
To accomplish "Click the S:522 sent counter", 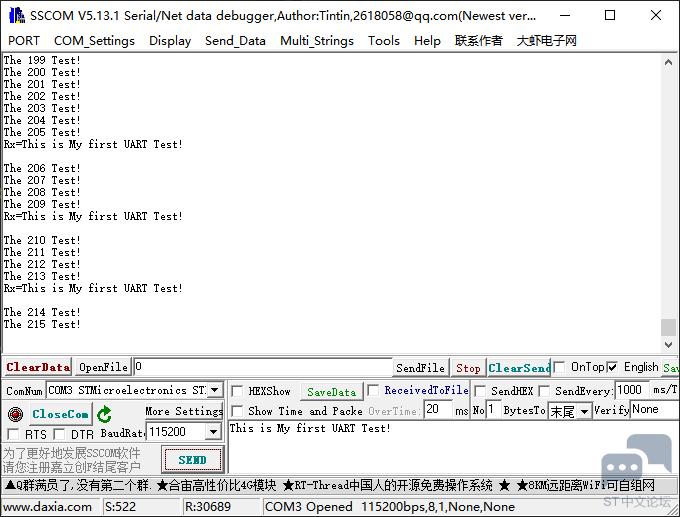I will (x=121, y=507).
